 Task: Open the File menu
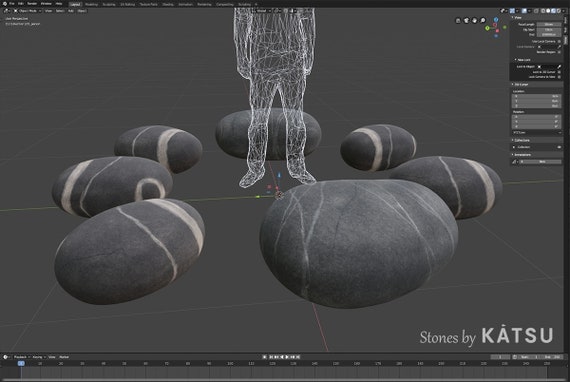pos(12,4)
